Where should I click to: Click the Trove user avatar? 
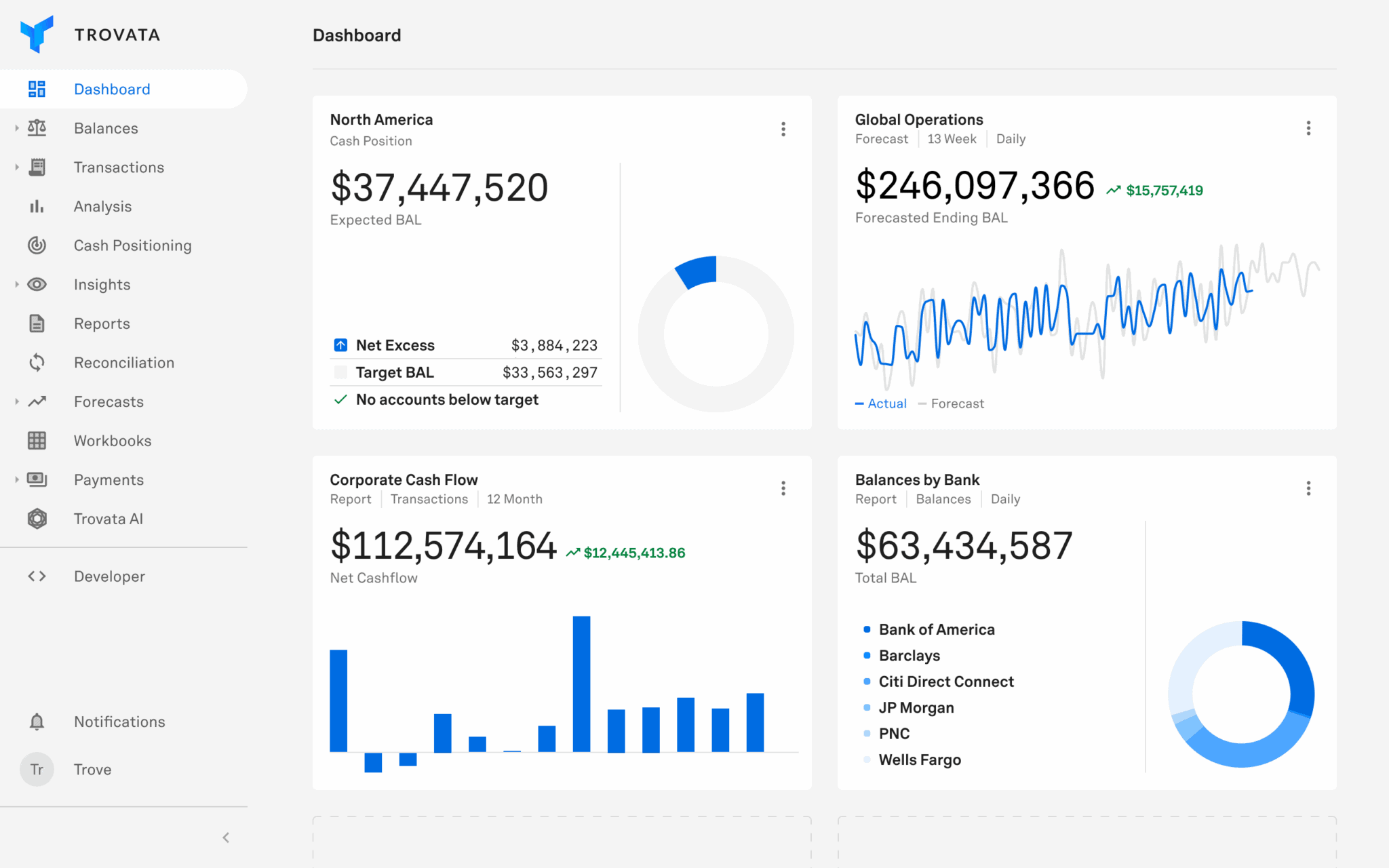[x=37, y=769]
